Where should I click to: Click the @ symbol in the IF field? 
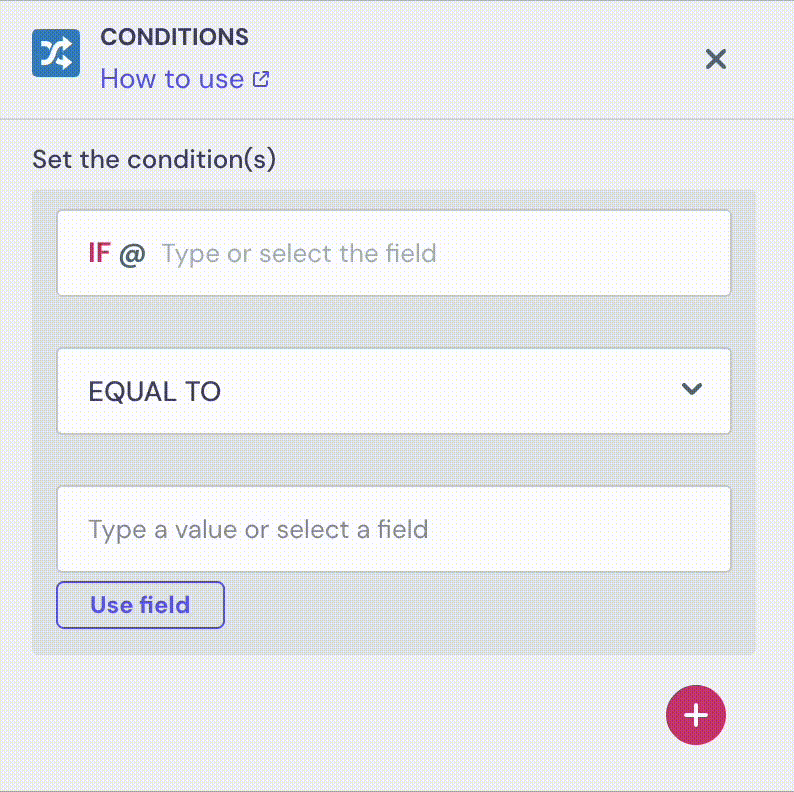[x=132, y=254]
